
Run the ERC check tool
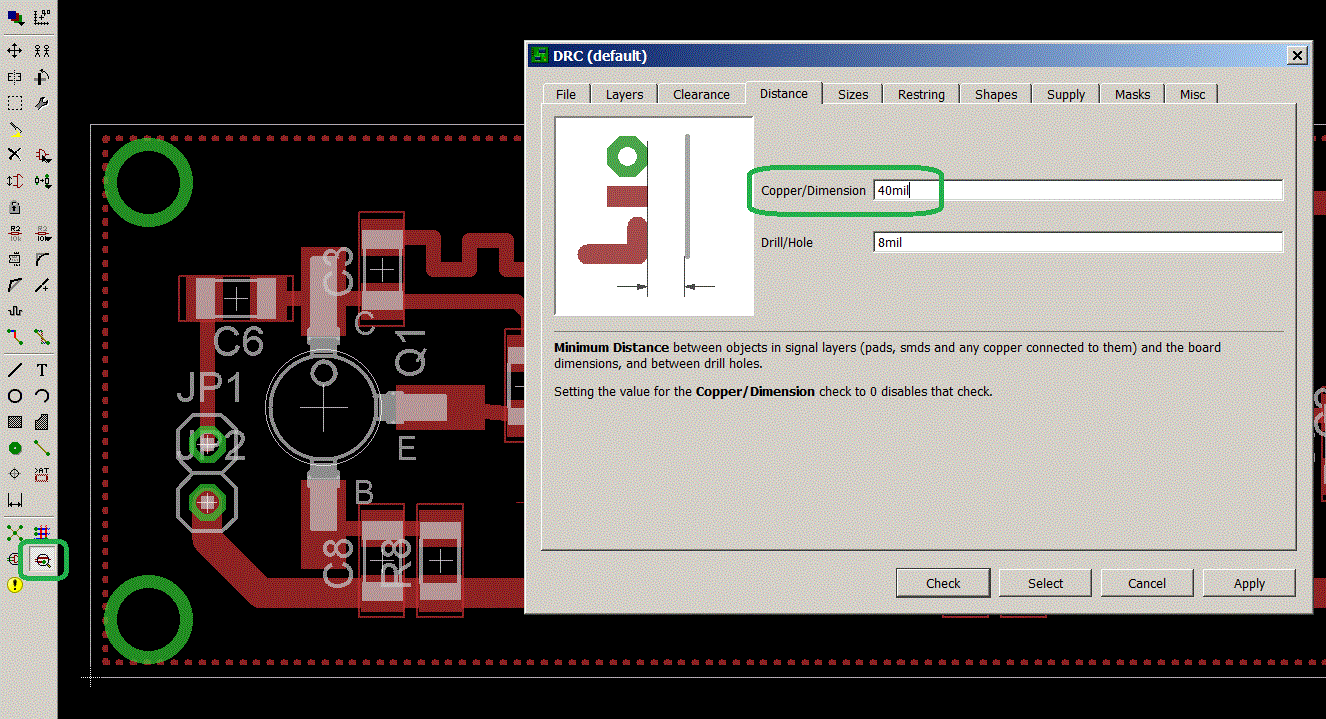tap(15, 560)
